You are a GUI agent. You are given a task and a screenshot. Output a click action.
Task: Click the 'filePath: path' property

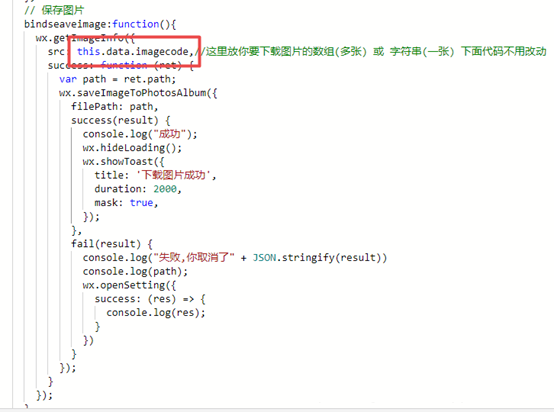[114, 107]
